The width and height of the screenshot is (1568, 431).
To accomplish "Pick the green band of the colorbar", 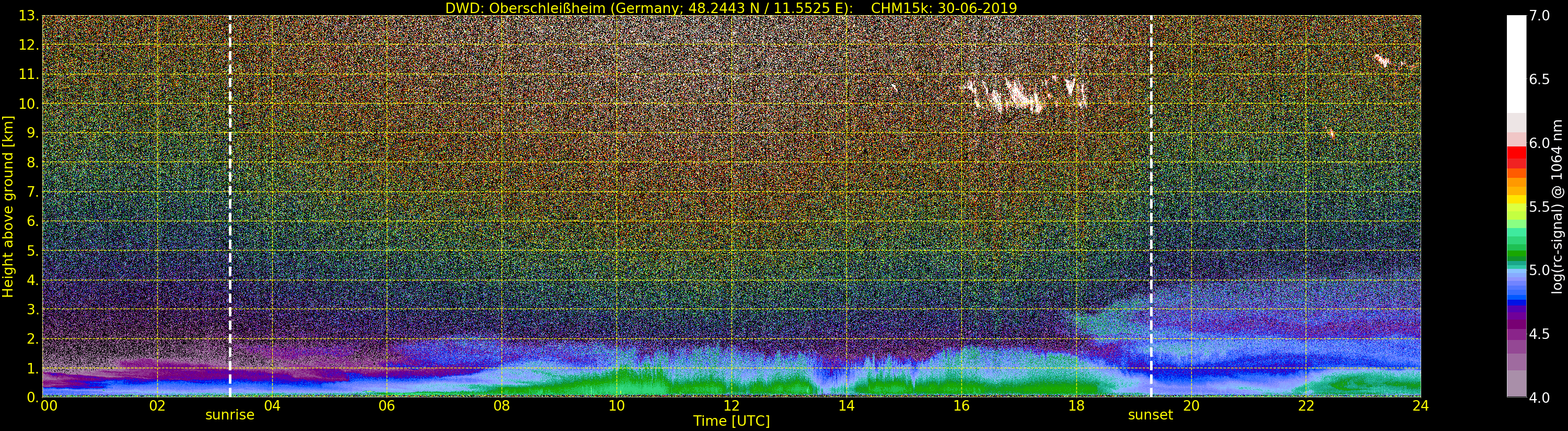I will click(1516, 255).
